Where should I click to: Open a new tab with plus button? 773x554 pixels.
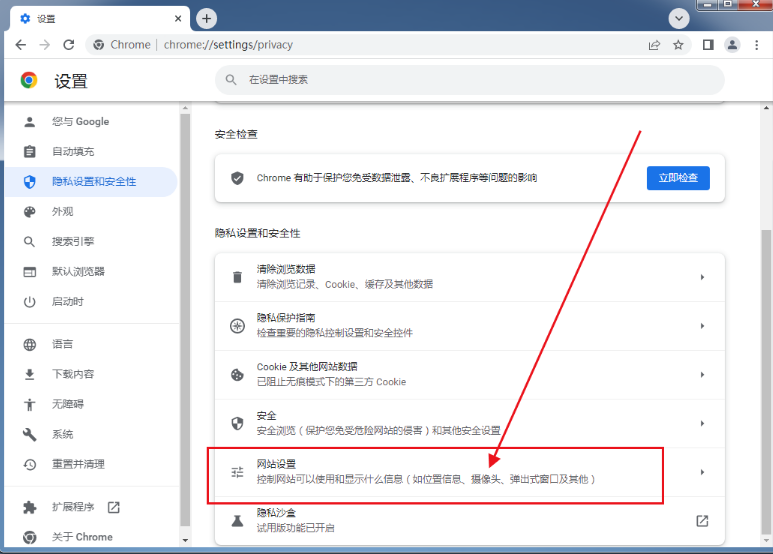click(207, 19)
